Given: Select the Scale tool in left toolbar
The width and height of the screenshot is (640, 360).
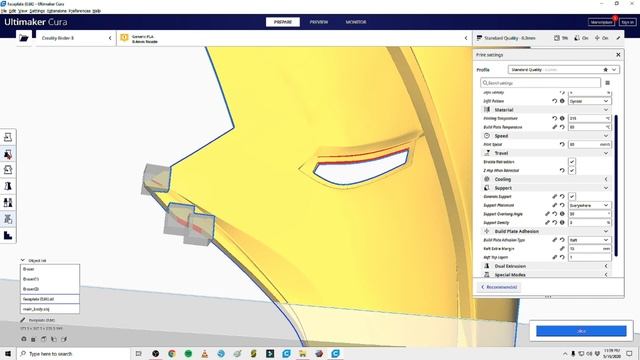Looking at the screenshot, I should (x=8, y=154).
